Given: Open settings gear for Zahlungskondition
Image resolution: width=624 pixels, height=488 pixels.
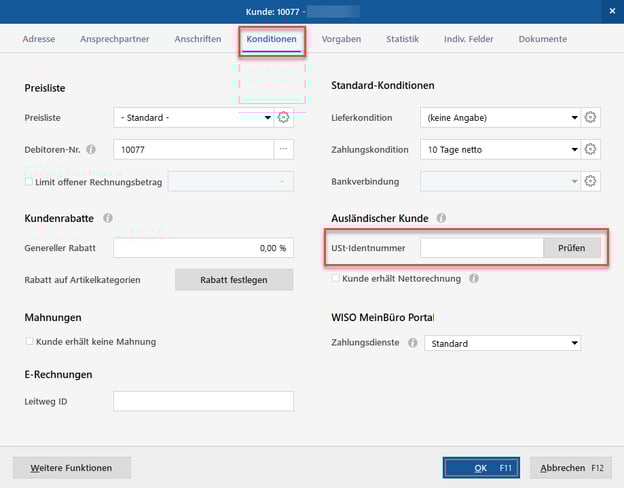Looking at the screenshot, I should [591, 149].
